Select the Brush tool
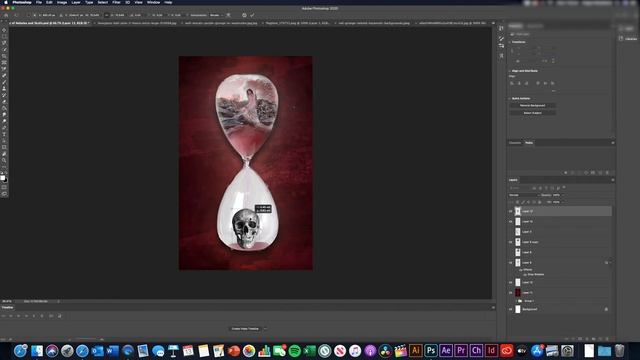The width and height of the screenshot is (640, 360). click(4, 82)
